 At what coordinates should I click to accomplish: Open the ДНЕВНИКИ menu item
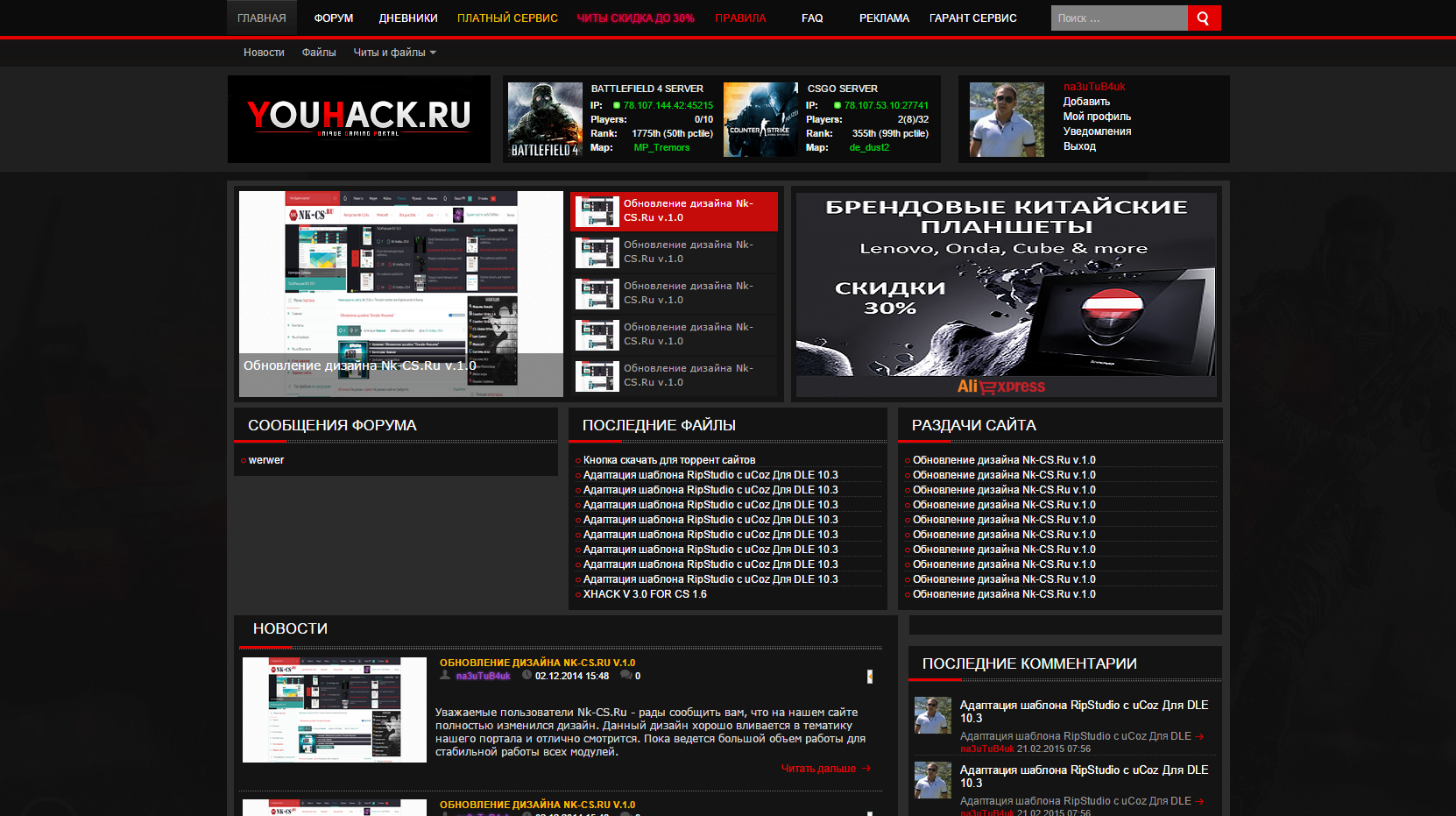pyautogui.click(x=408, y=18)
